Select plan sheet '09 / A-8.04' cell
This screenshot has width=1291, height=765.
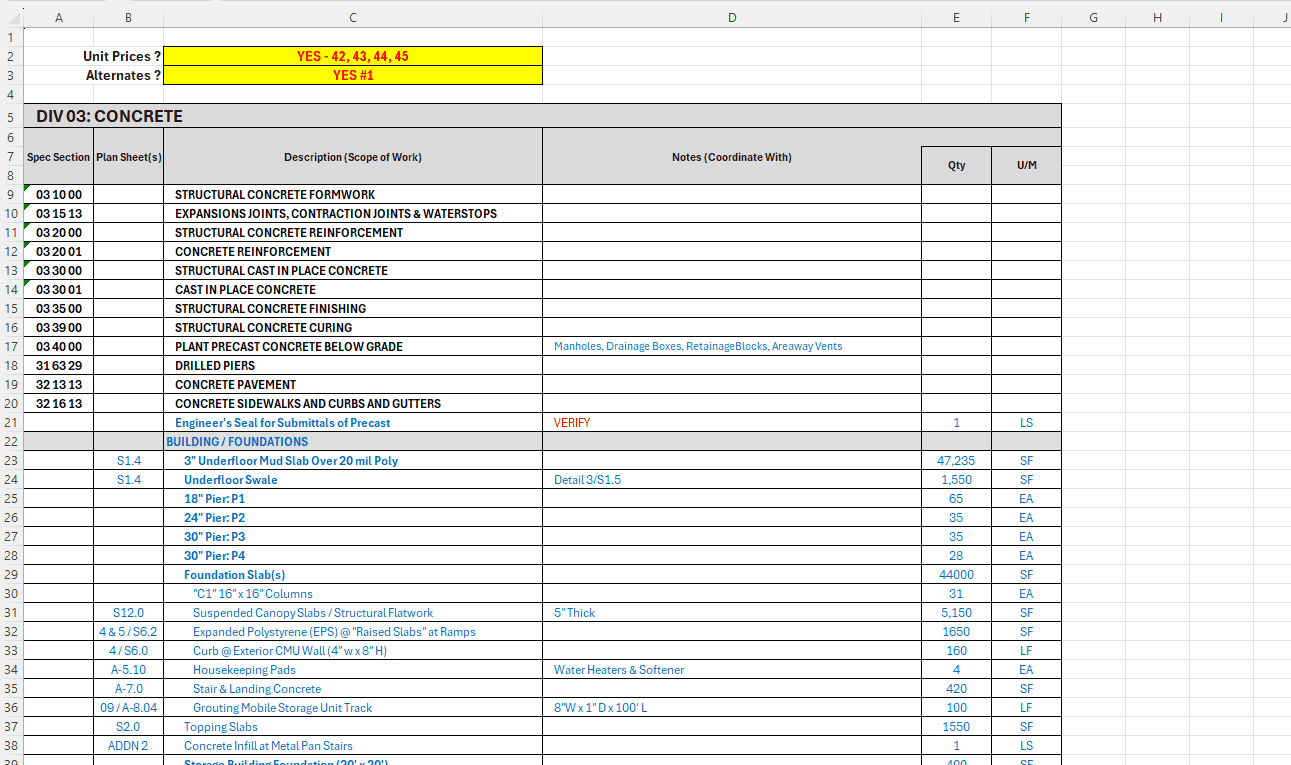click(x=129, y=707)
